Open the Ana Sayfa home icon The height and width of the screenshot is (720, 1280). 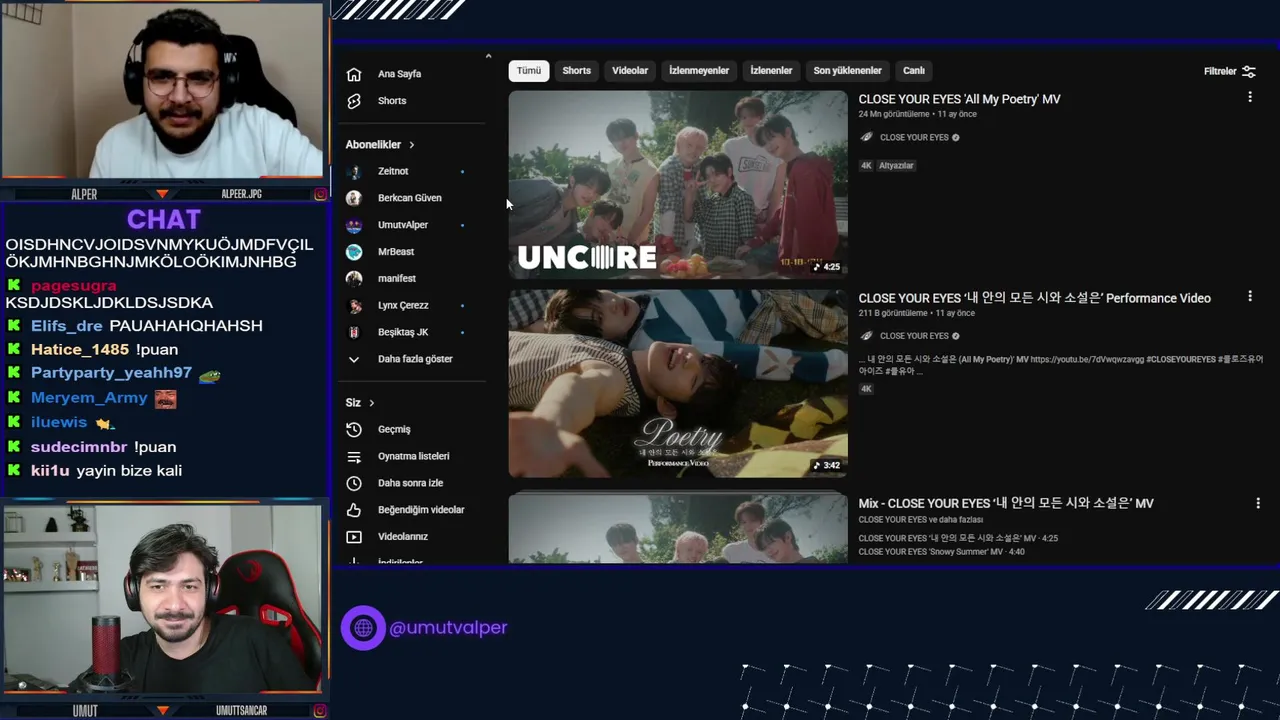click(353, 74)
